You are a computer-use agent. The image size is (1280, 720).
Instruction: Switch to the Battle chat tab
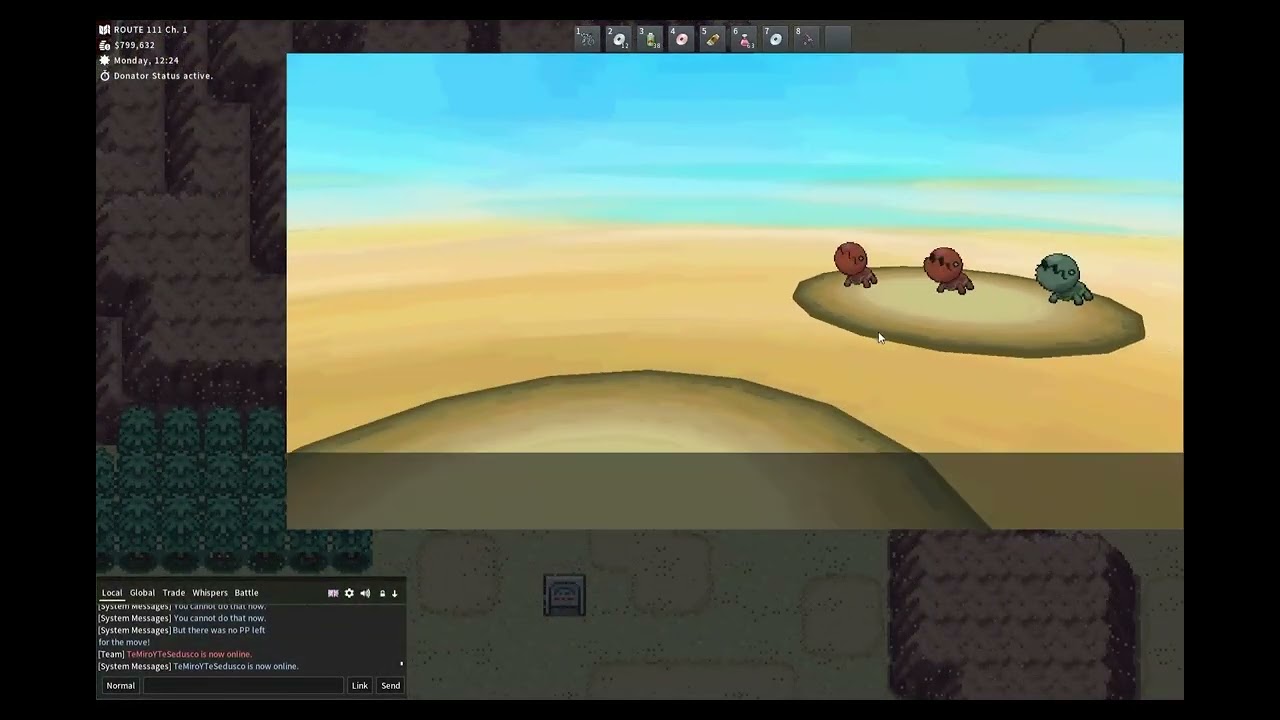[x=246, y=593]
